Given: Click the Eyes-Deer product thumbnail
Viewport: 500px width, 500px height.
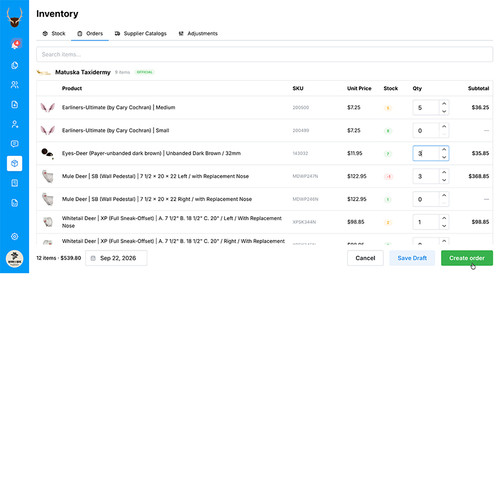Looking at the screenshot, I should pos(47,153).
